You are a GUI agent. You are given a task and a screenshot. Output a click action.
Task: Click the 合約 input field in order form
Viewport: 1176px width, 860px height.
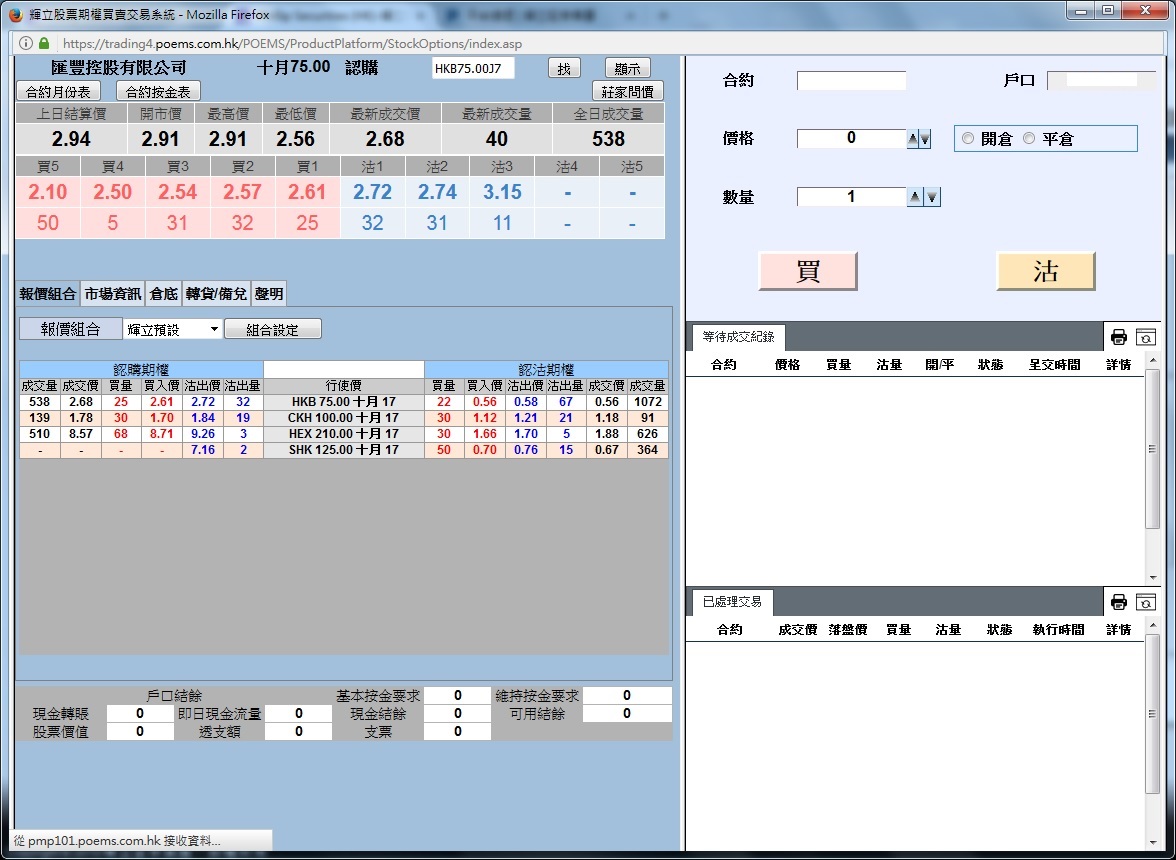coord(851,81)
